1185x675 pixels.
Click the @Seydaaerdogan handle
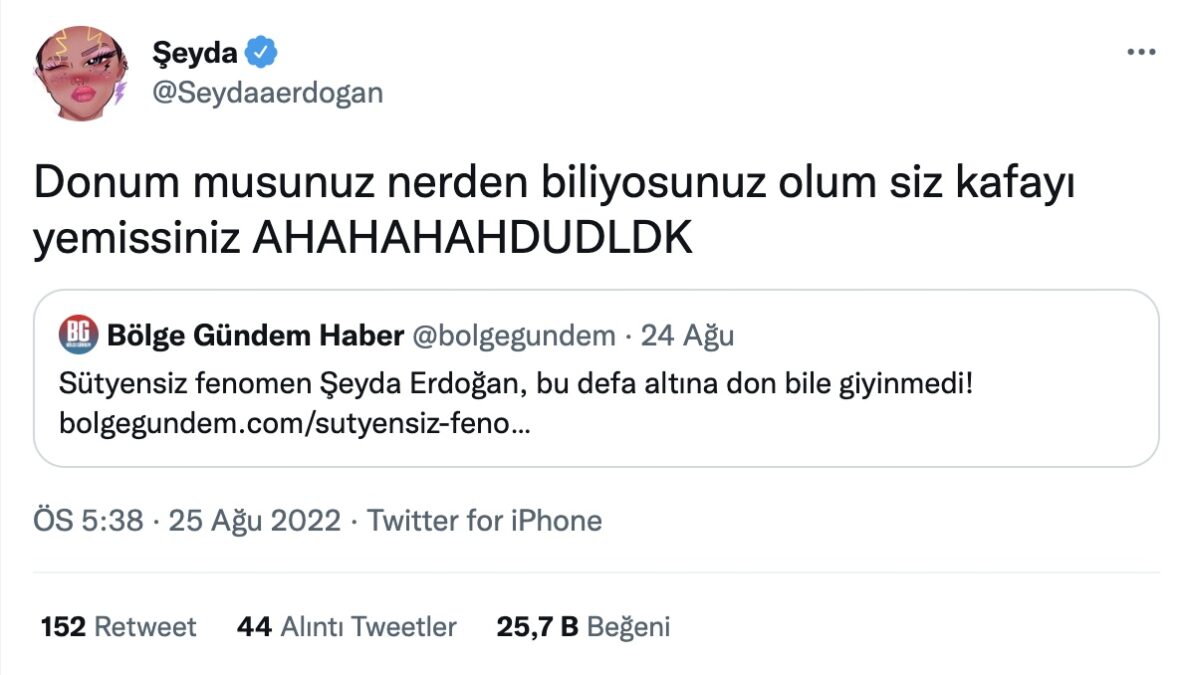268,92
